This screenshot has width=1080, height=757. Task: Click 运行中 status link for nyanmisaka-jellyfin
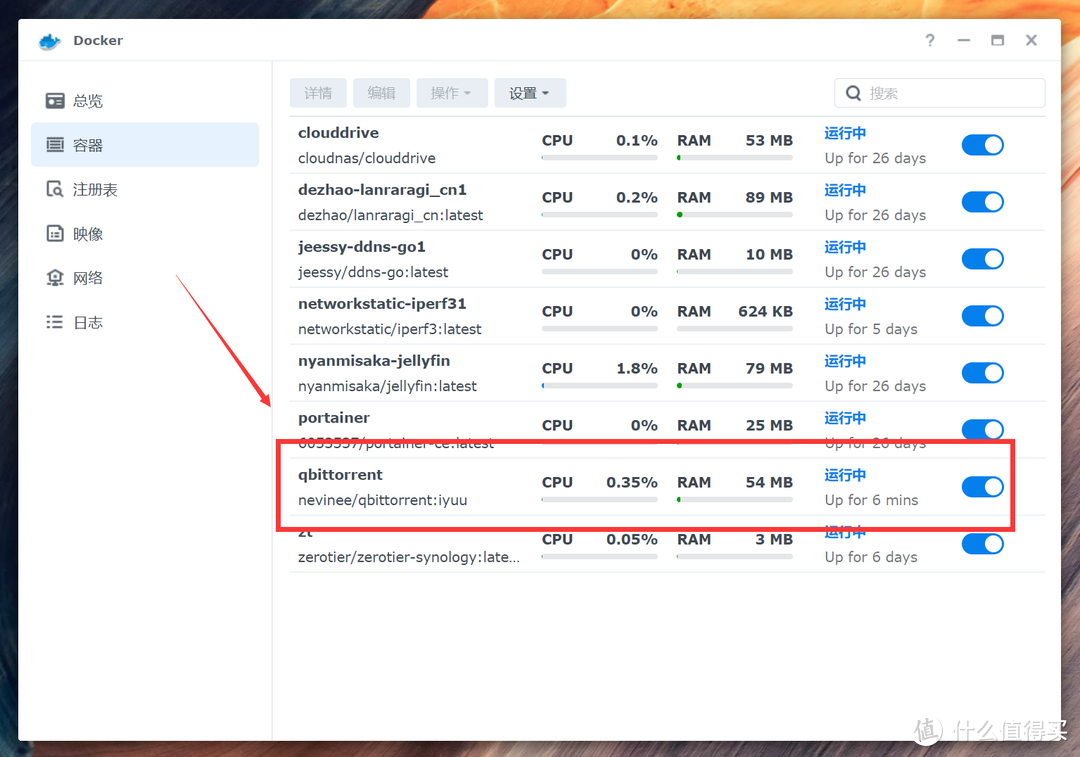coord(845,361)
